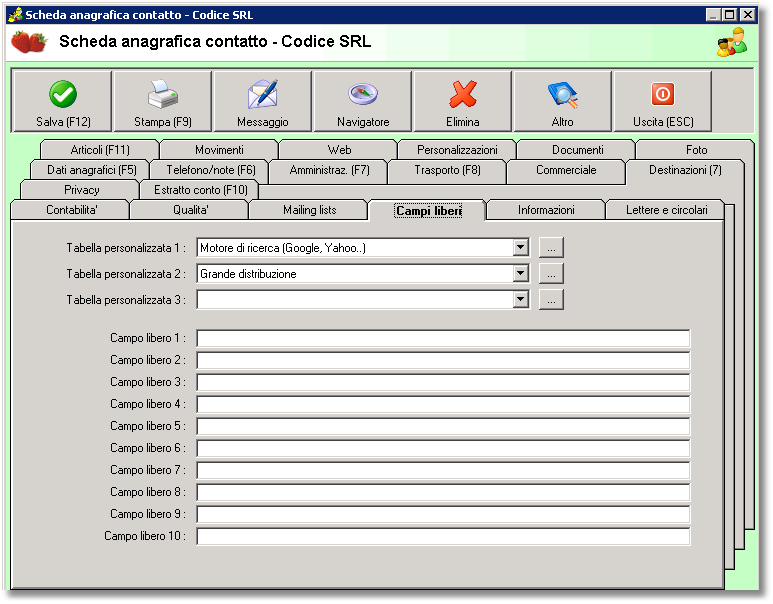Image resolution: width=773 pixels, height=604 pixels.
Task: Select the Web tab
Action: pyautogui.click(x=339, y=149)
